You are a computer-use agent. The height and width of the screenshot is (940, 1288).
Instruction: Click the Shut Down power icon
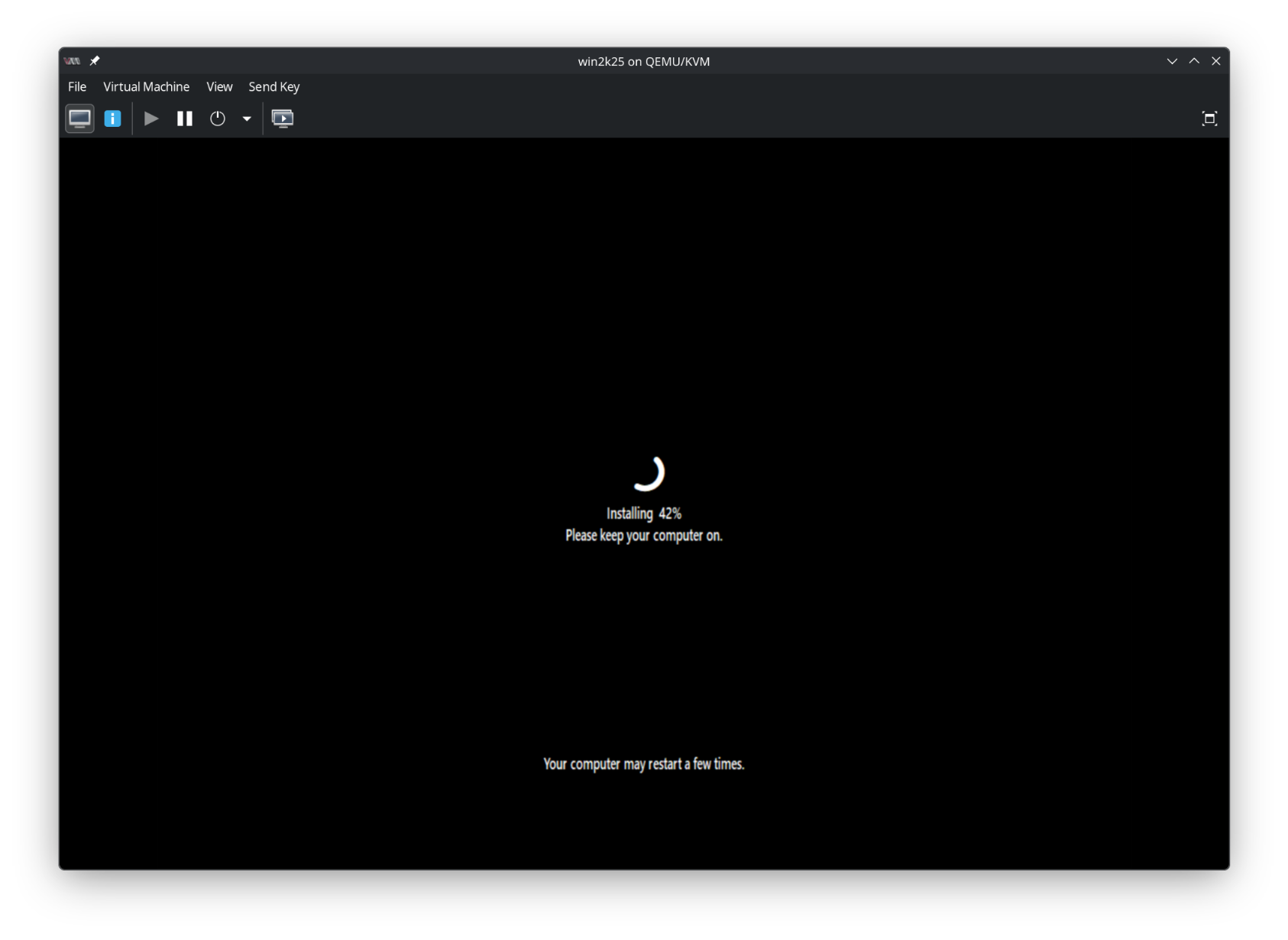218,118
